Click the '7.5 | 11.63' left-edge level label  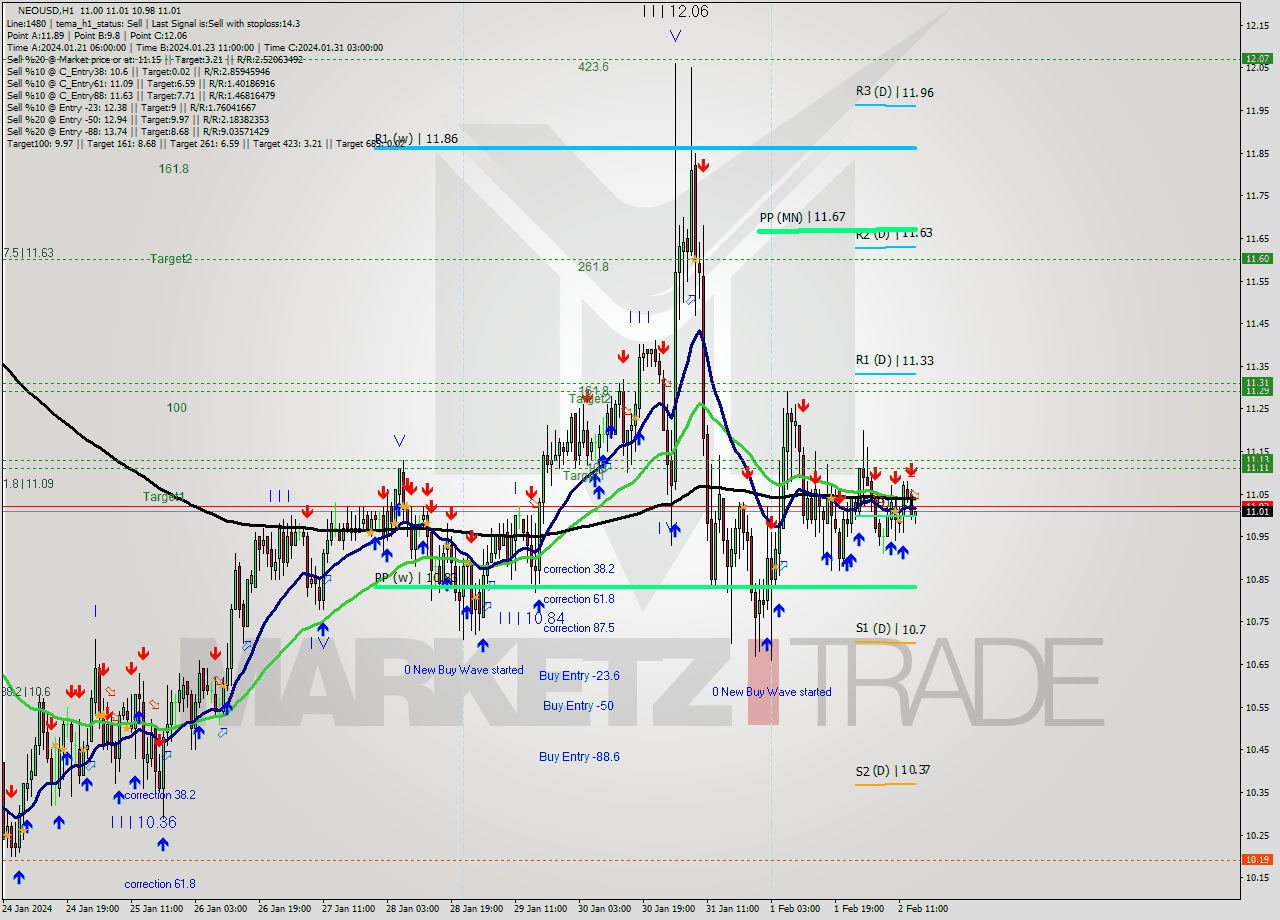click(x=28, y=254)
